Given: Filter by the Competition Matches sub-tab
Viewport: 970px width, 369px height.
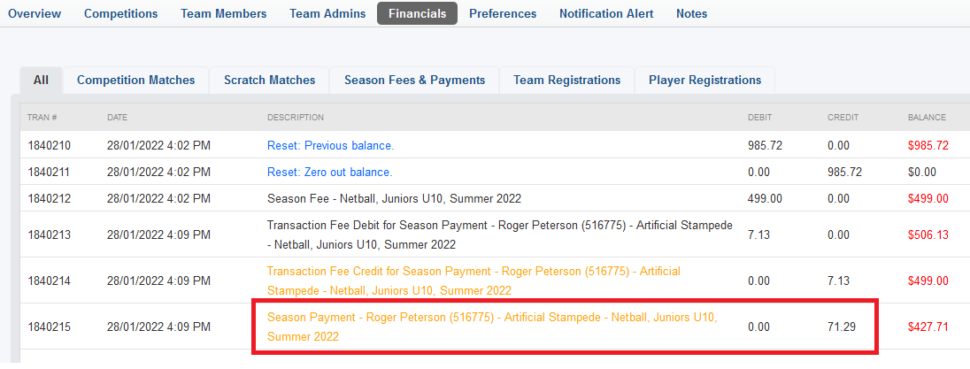Looking at the screenshot, I should [135, 80].
